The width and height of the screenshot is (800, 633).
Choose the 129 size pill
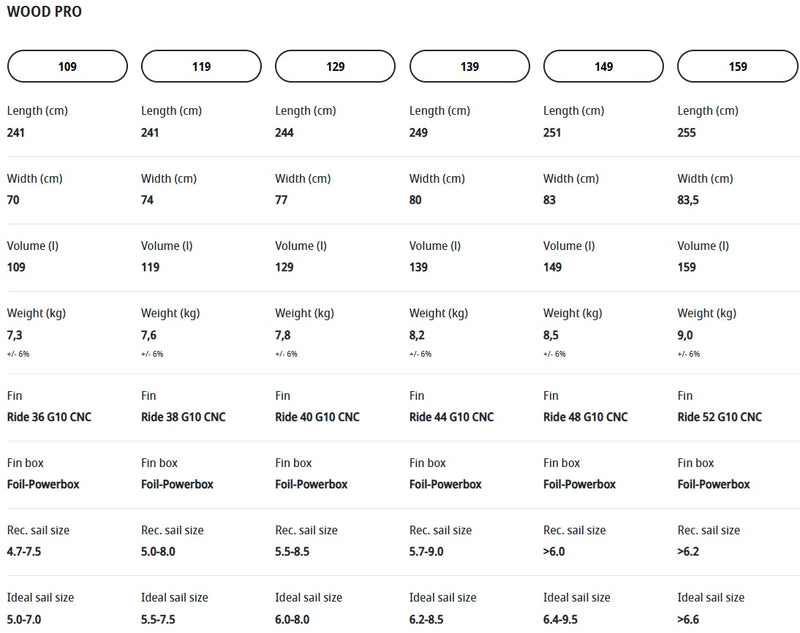(335, 67)
